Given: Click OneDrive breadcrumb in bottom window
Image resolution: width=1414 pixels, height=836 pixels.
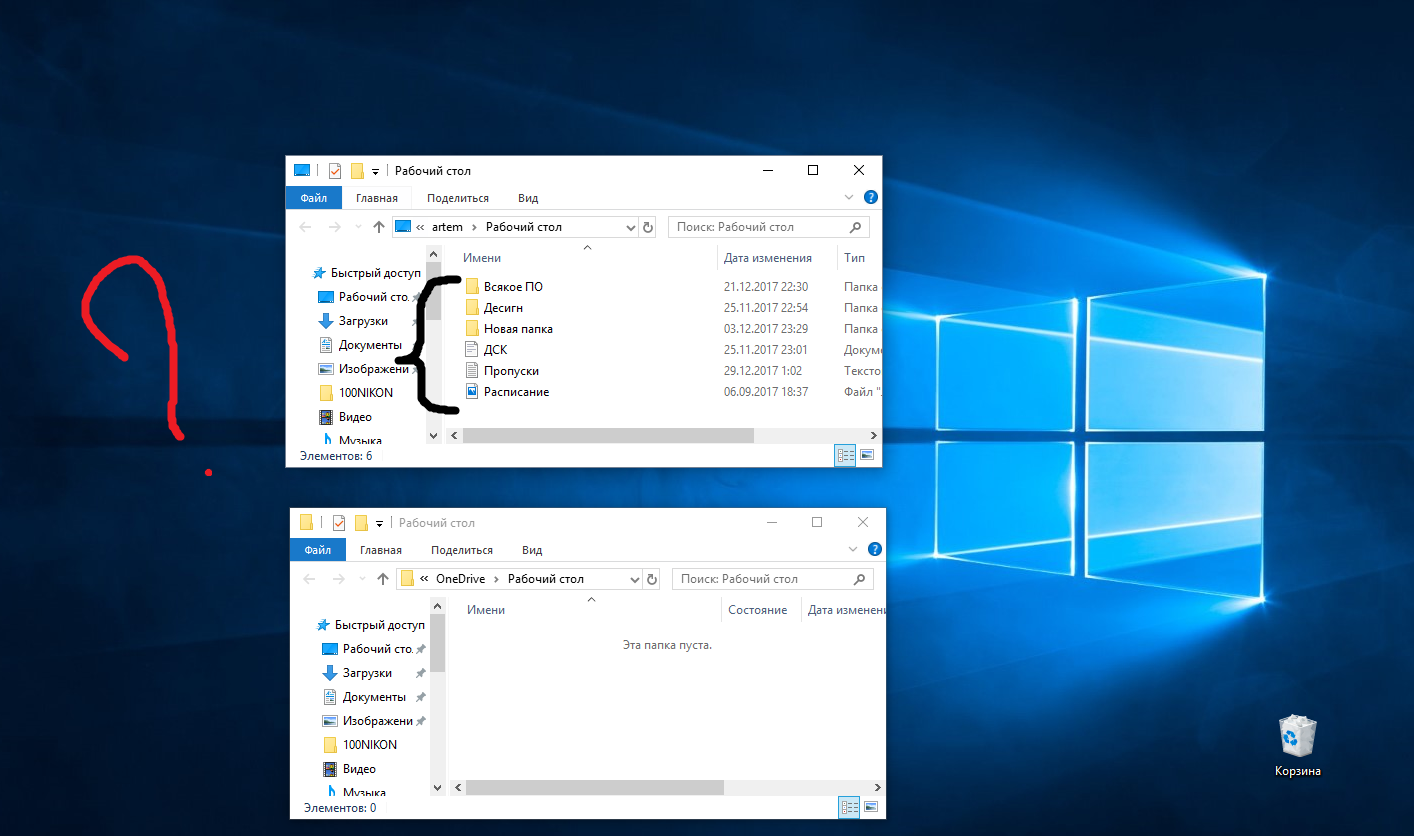Looking at the screenshot, I should [460, 579].
